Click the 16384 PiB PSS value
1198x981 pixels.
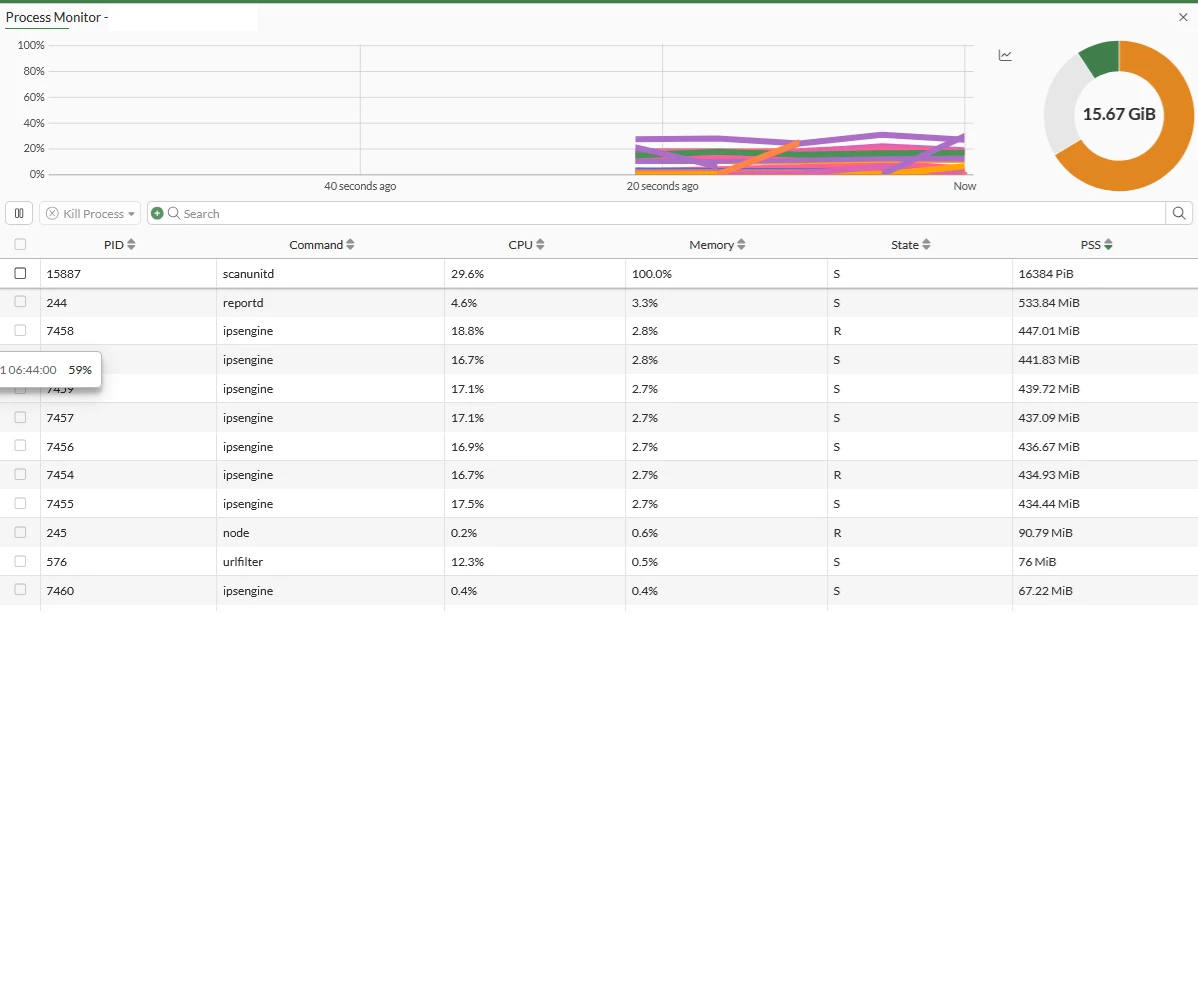pos(1046,274)
